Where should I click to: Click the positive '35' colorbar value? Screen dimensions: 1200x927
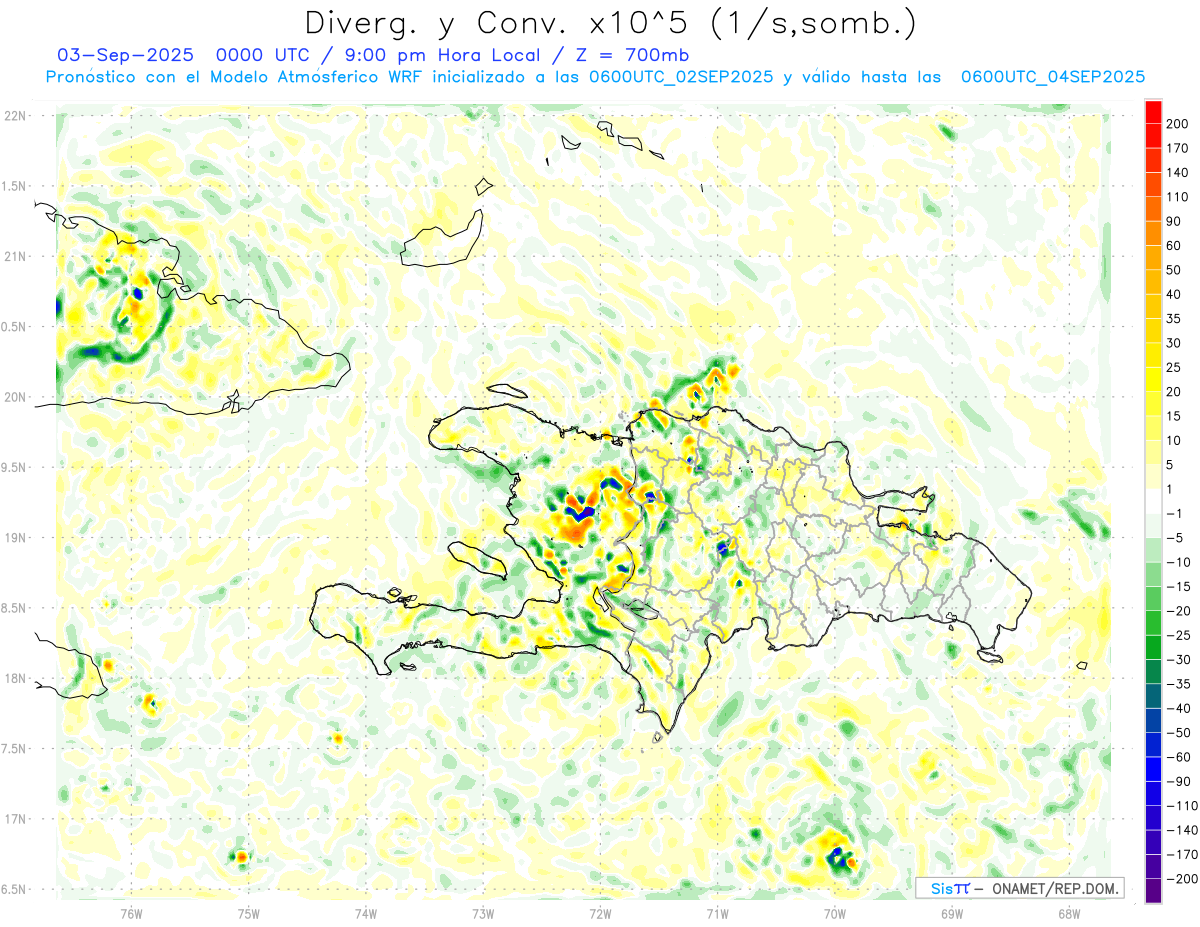click(x=1174, y=319)
